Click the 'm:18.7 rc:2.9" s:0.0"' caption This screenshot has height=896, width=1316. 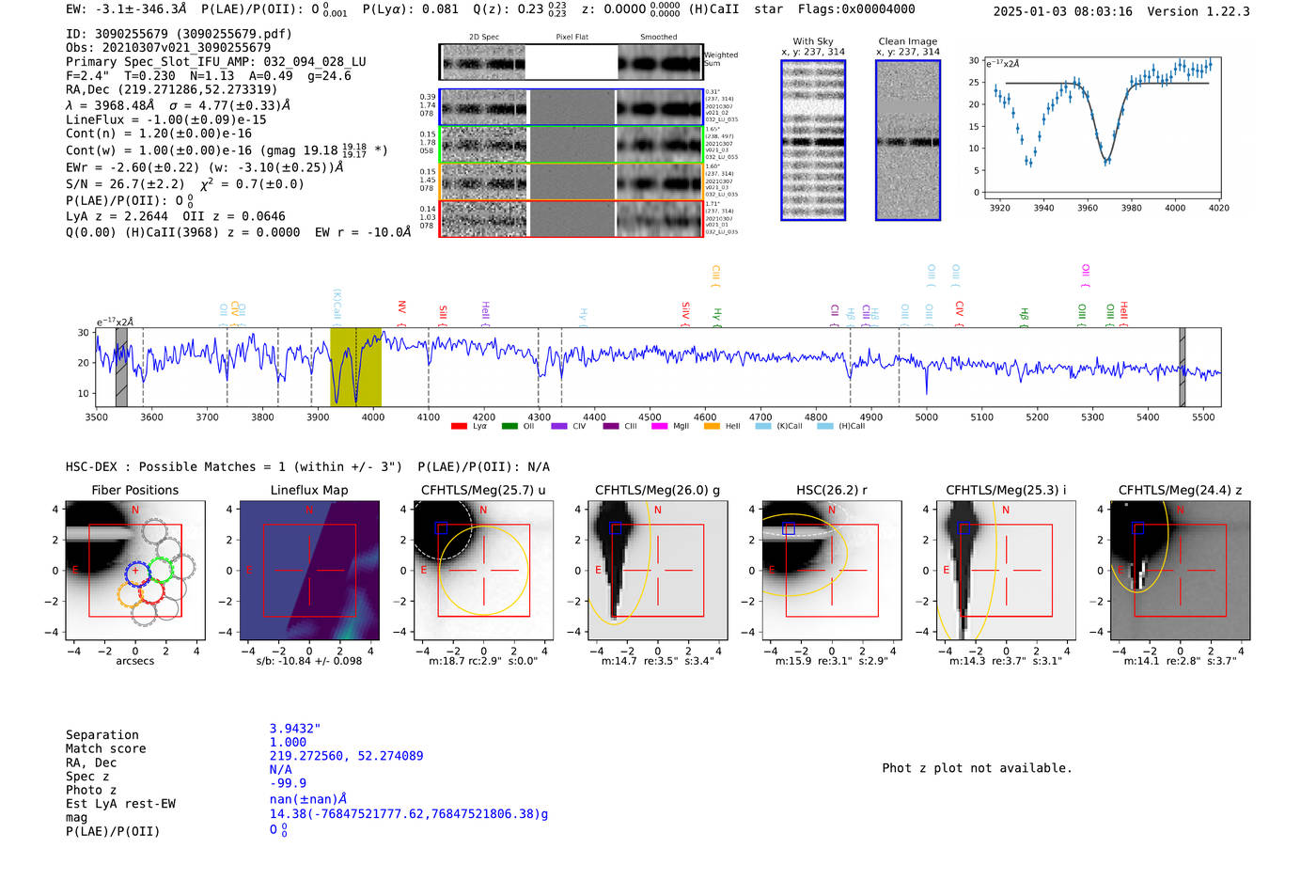click(x=483, y=661)
